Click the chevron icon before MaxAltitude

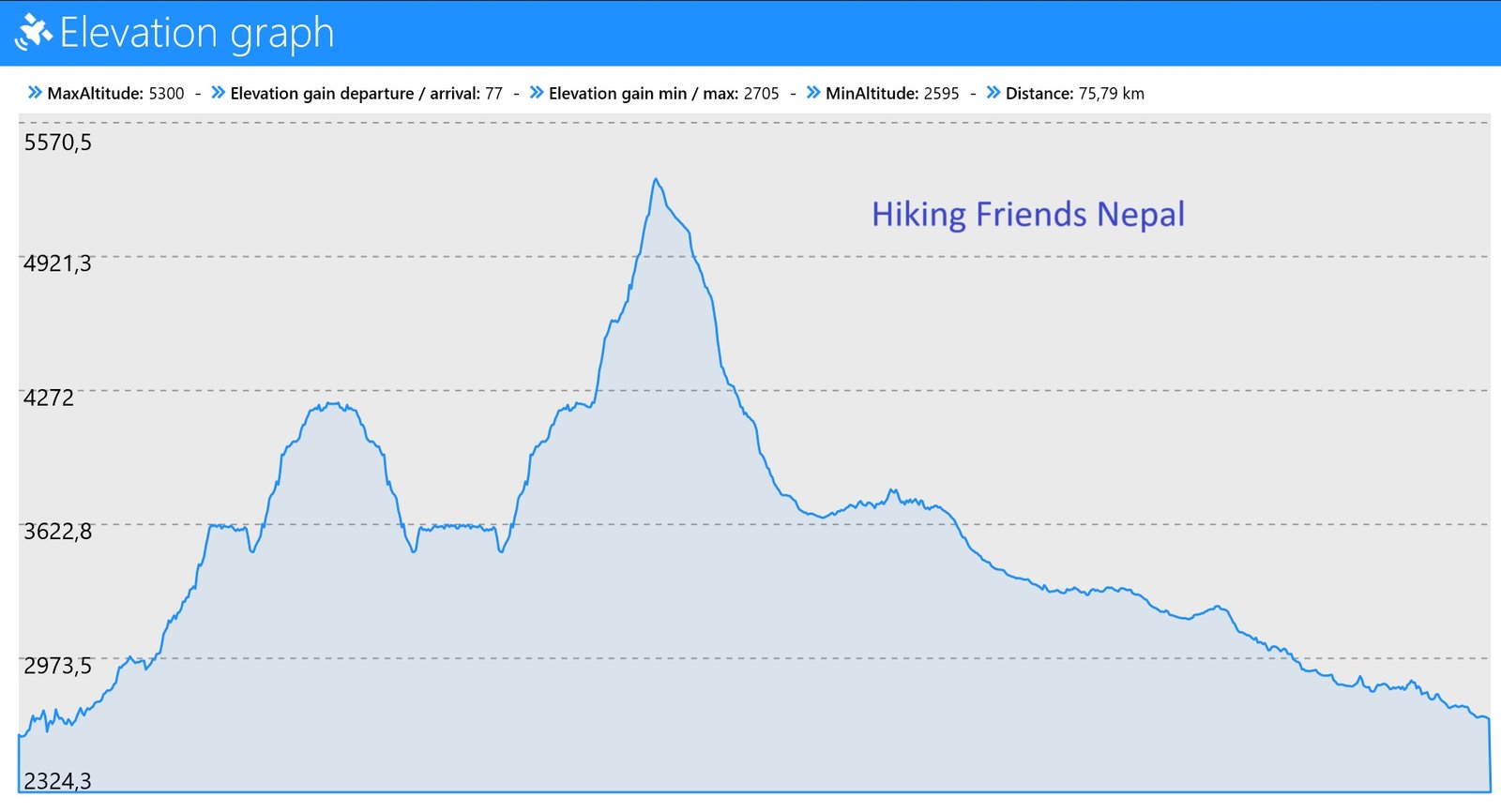coord(35,93)
